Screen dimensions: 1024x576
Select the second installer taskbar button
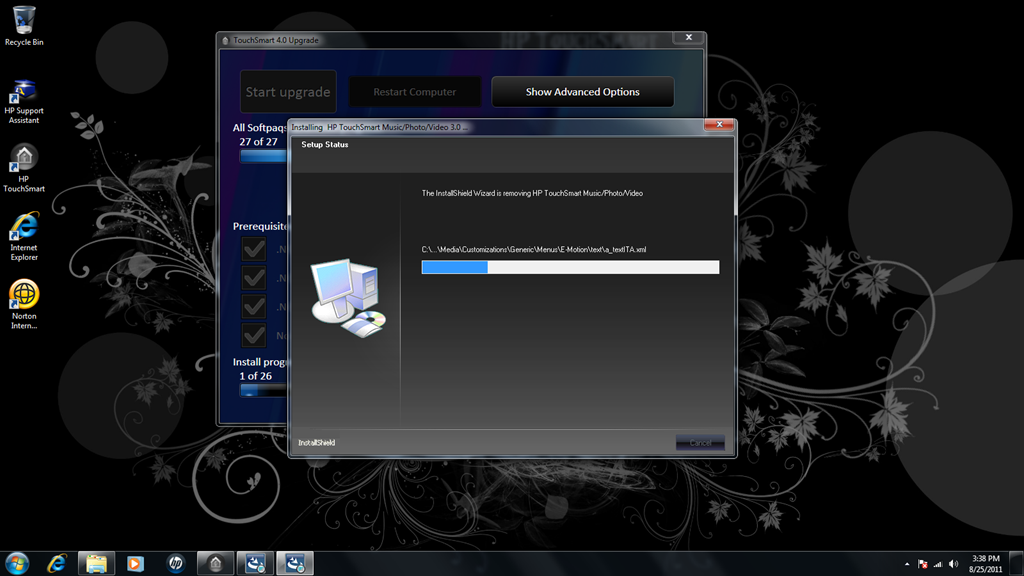(295, 563)
